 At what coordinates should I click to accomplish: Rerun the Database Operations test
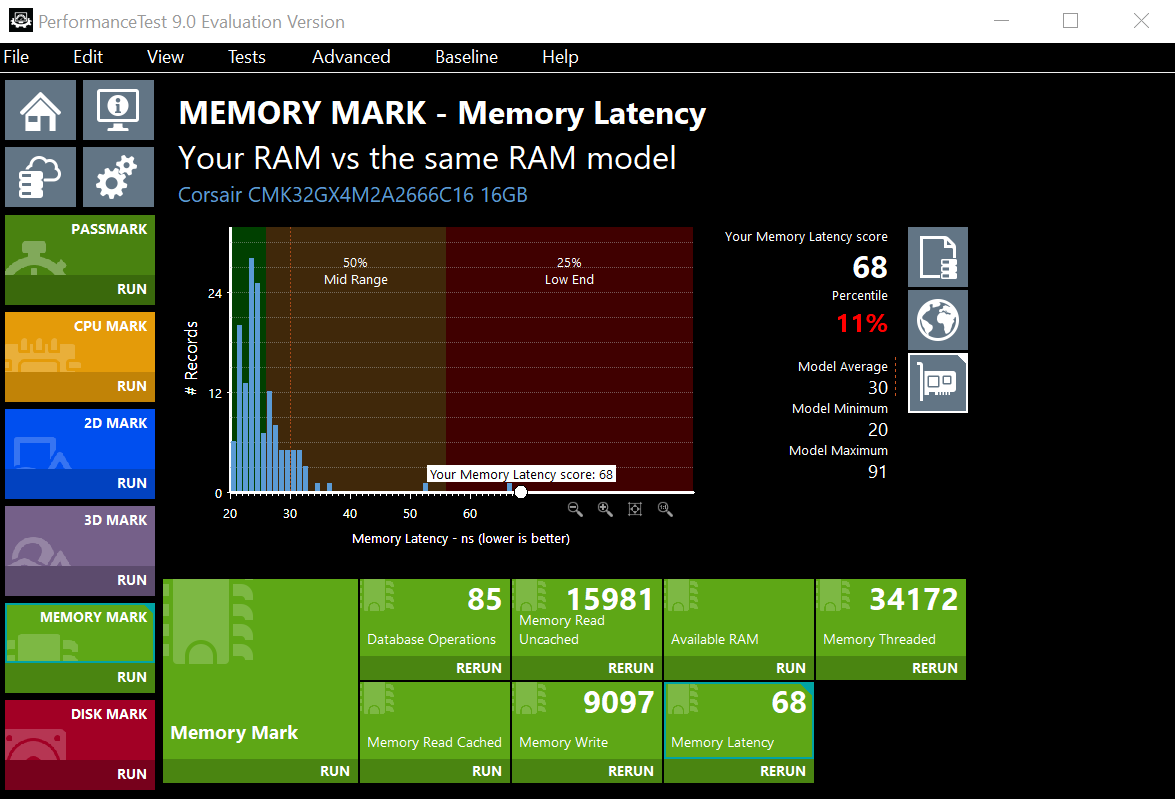[x=435, y=669]
